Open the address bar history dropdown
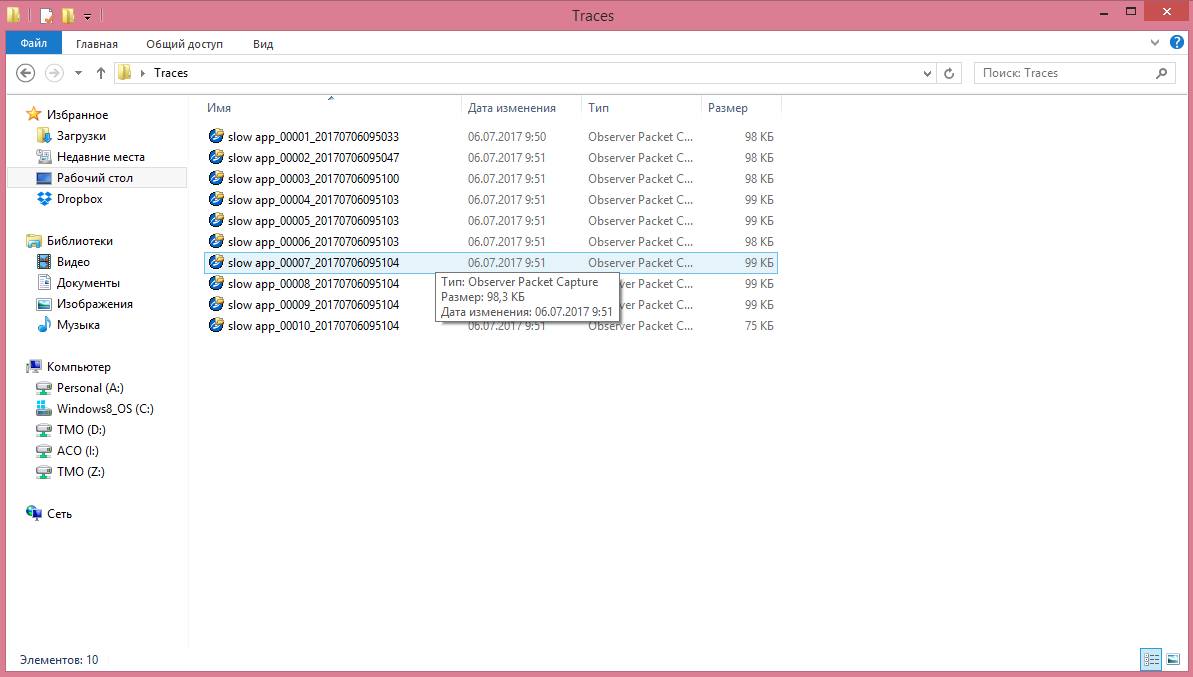 click(x=926, y=73)
